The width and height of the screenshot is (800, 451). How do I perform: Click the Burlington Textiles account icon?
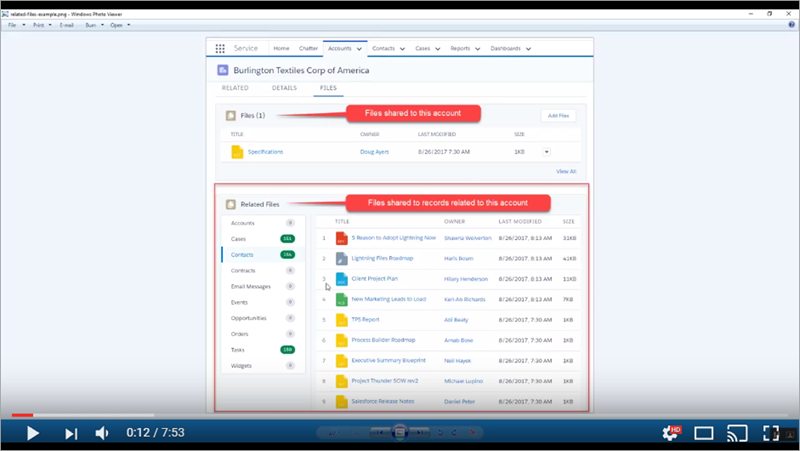222,70
